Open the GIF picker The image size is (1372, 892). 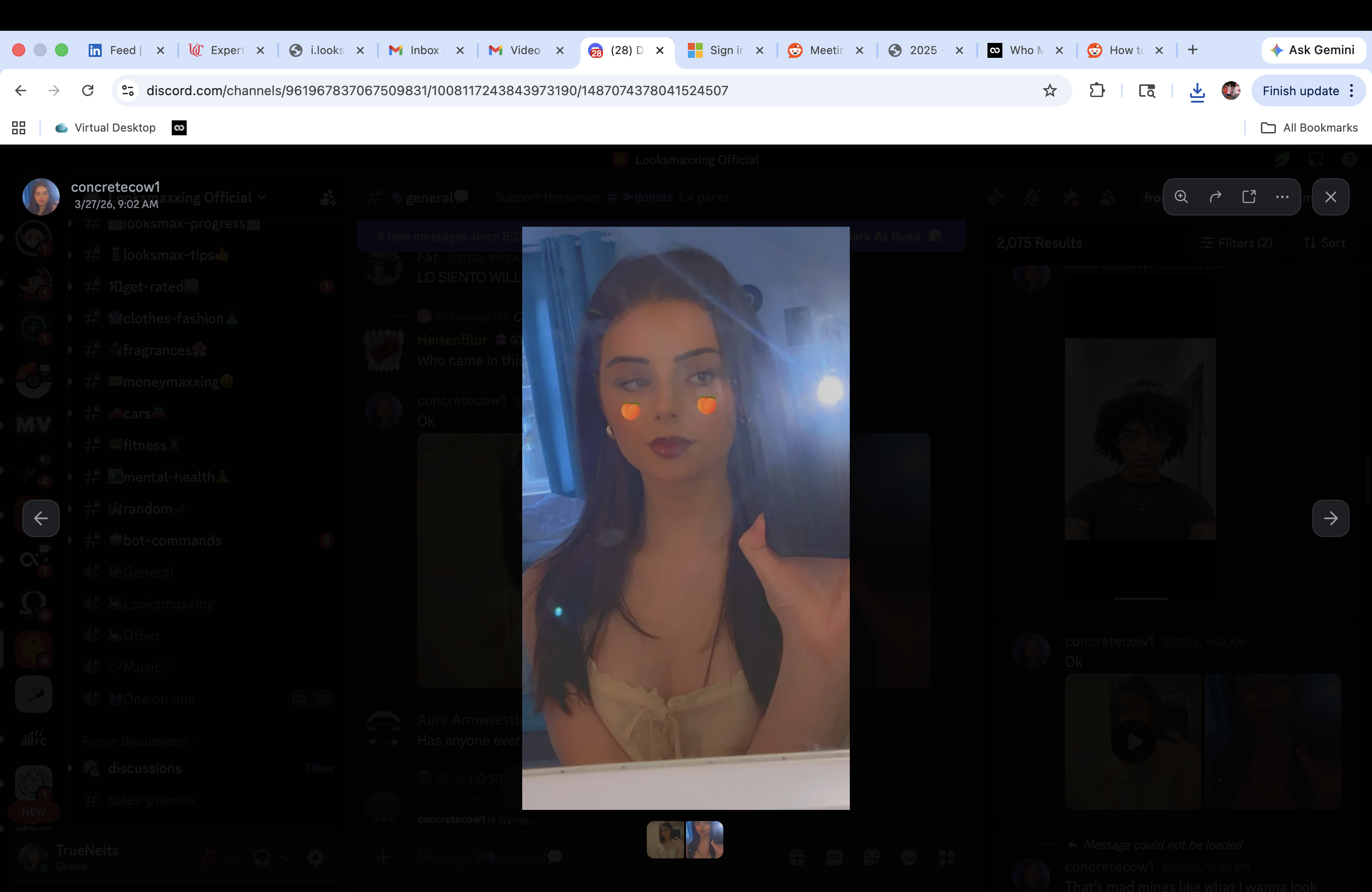835,857
